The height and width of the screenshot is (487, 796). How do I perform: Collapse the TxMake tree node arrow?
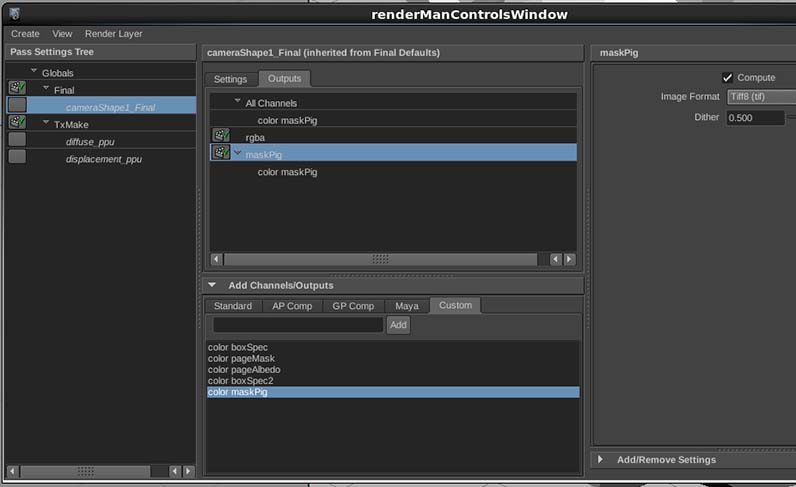46,122
